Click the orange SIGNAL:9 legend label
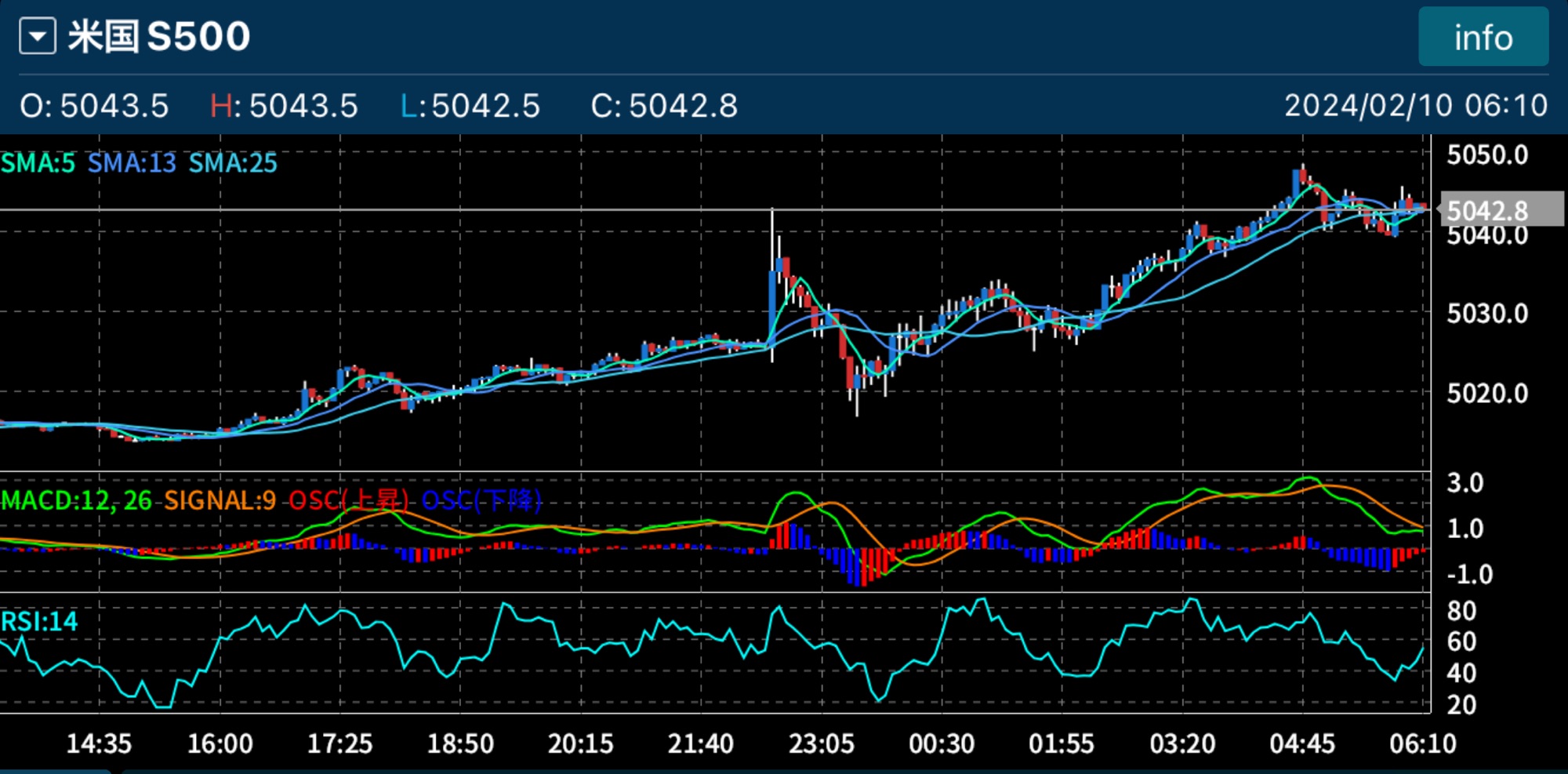 tap(220, 500)
